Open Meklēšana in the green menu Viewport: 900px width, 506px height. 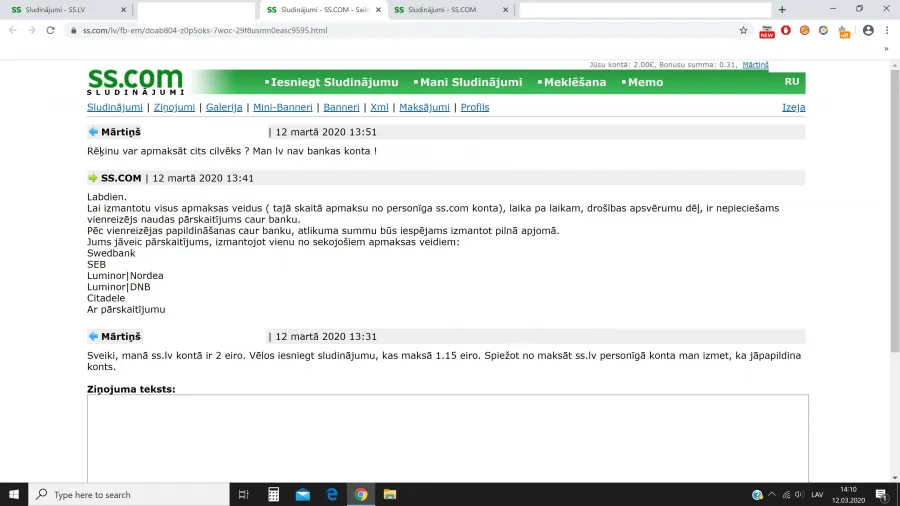coord(575,82)
